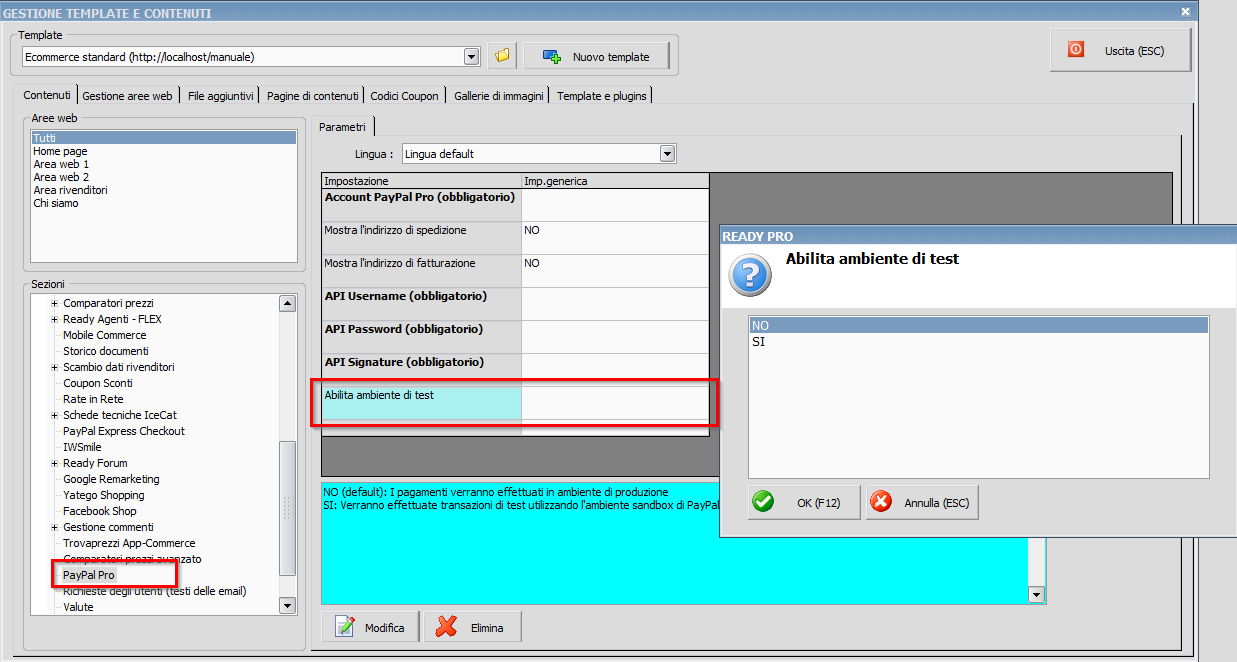Viewport: 1237px width, 662px height.
Task: Click Mostra l'indirizzo di fatturazione row
Action: click(x=515, y=271)
